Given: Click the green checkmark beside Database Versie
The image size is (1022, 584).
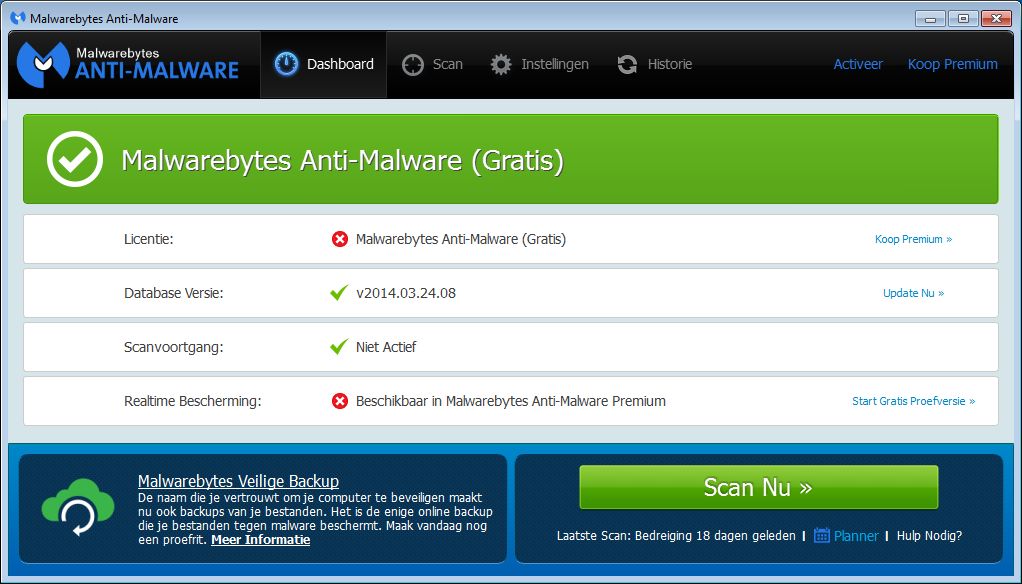Looking at the screenshot, I should tap(340, 293).
